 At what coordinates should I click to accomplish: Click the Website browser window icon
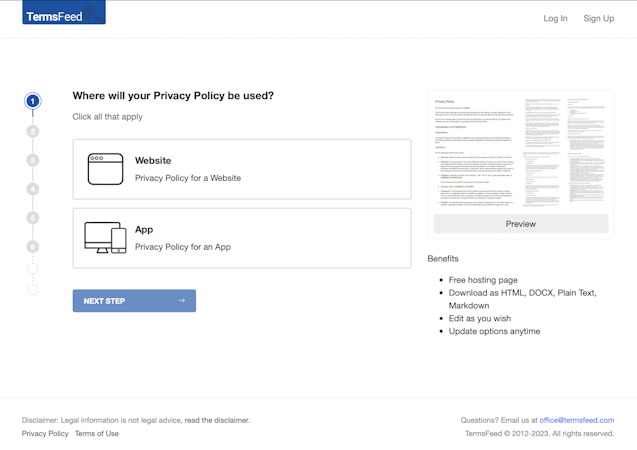point(105,169)
